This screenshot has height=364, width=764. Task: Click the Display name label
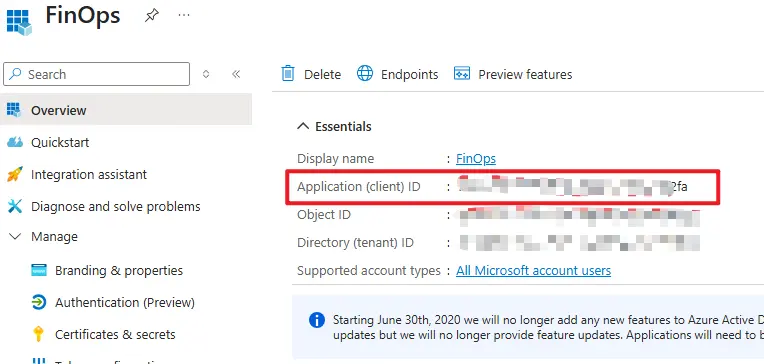click(x=336, y=158)
